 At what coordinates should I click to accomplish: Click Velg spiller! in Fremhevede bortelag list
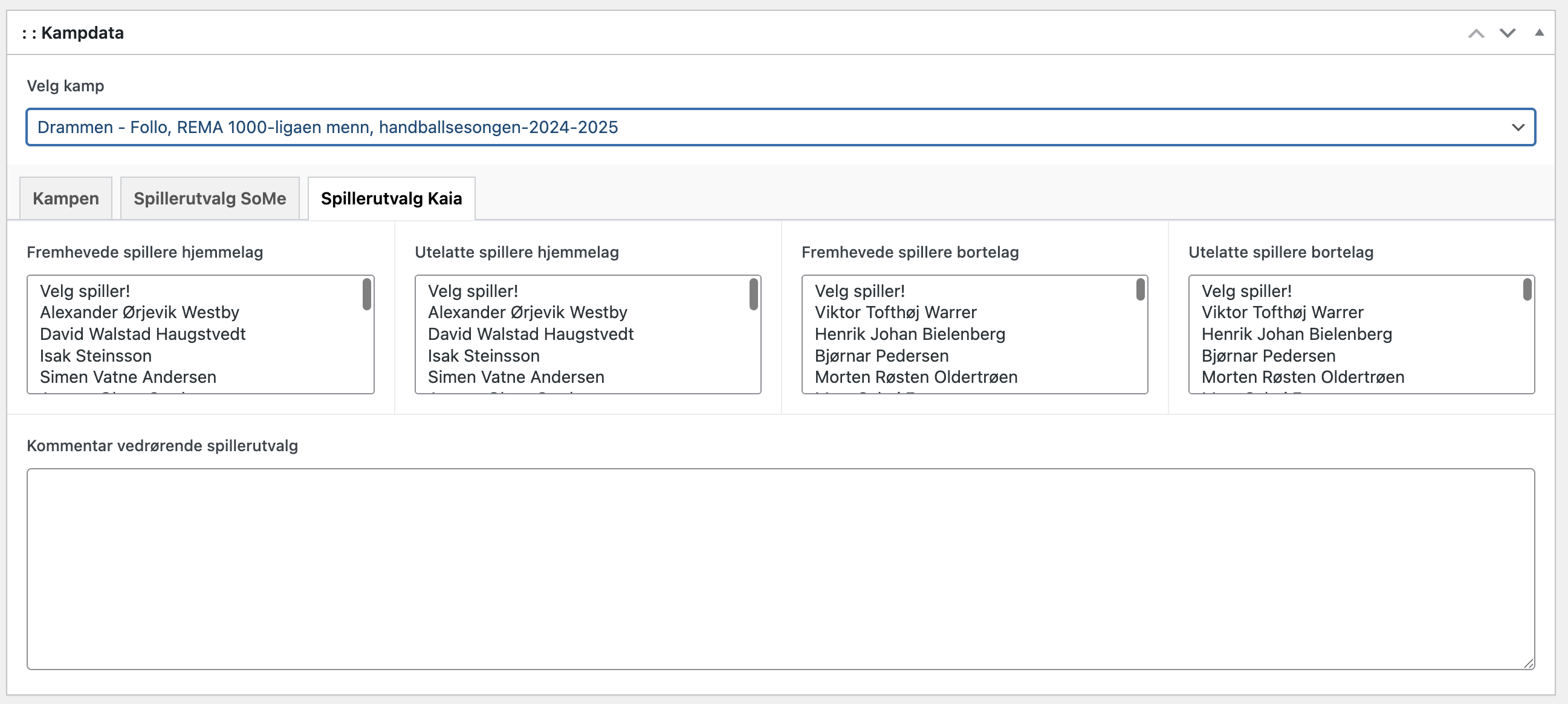click(860, 291)
